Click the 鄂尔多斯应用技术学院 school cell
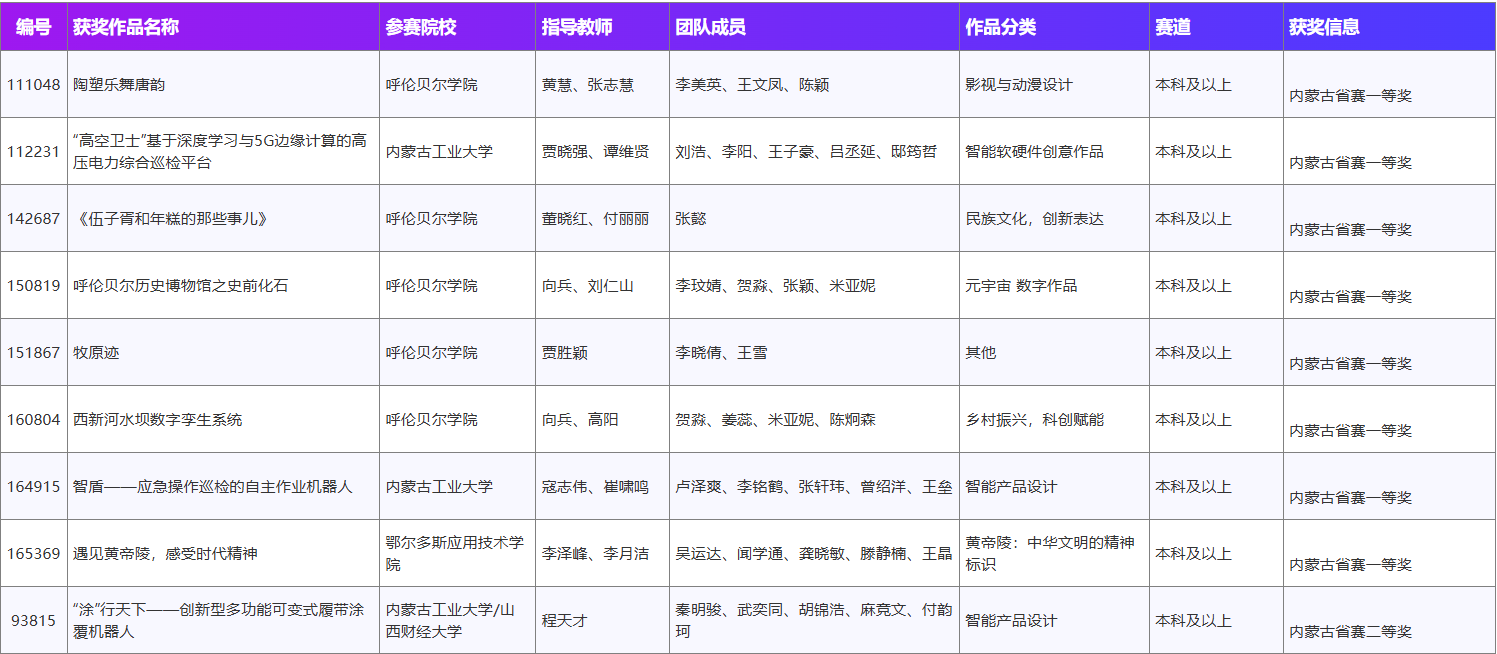1497x654 pixels. click(x=455, y=553)
